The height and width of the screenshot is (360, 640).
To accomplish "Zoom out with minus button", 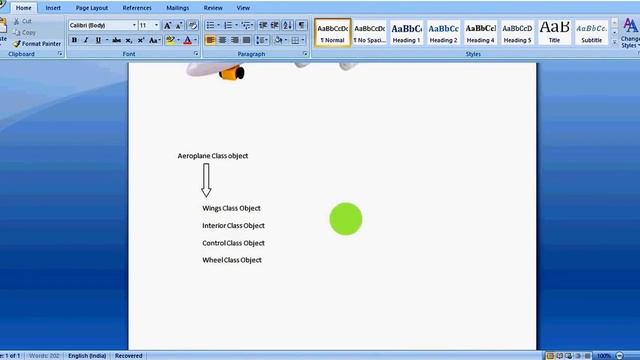I will (x=620, y=356).
